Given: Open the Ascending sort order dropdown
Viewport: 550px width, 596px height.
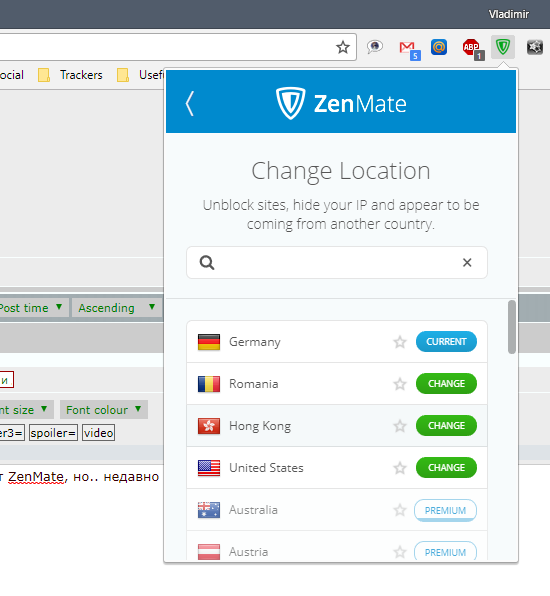Looking at the screenshot, I should (x=117, y=308).
